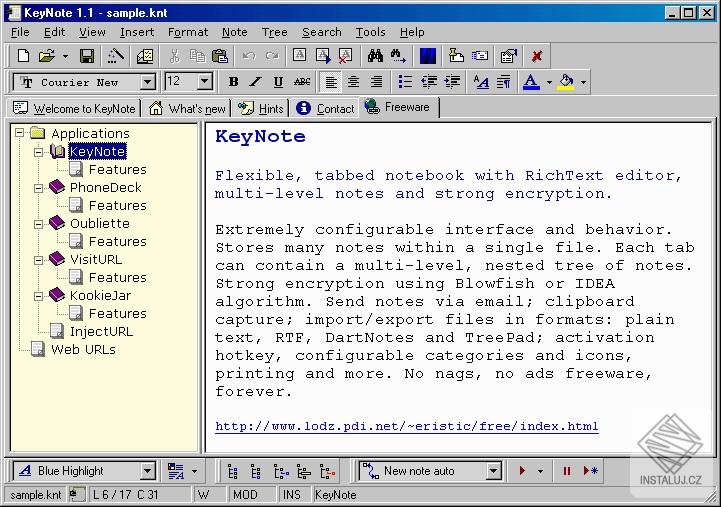Switch to the Contact tab
This screenshot has width=721, height=507.
(x=325, y=109)
